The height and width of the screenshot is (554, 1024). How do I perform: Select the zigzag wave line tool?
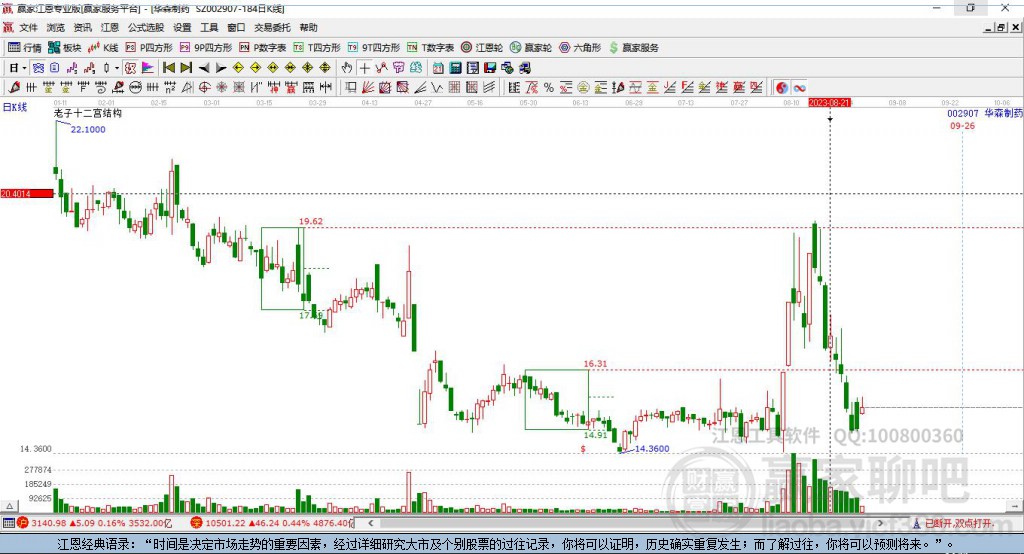click(x=436, y=88)
